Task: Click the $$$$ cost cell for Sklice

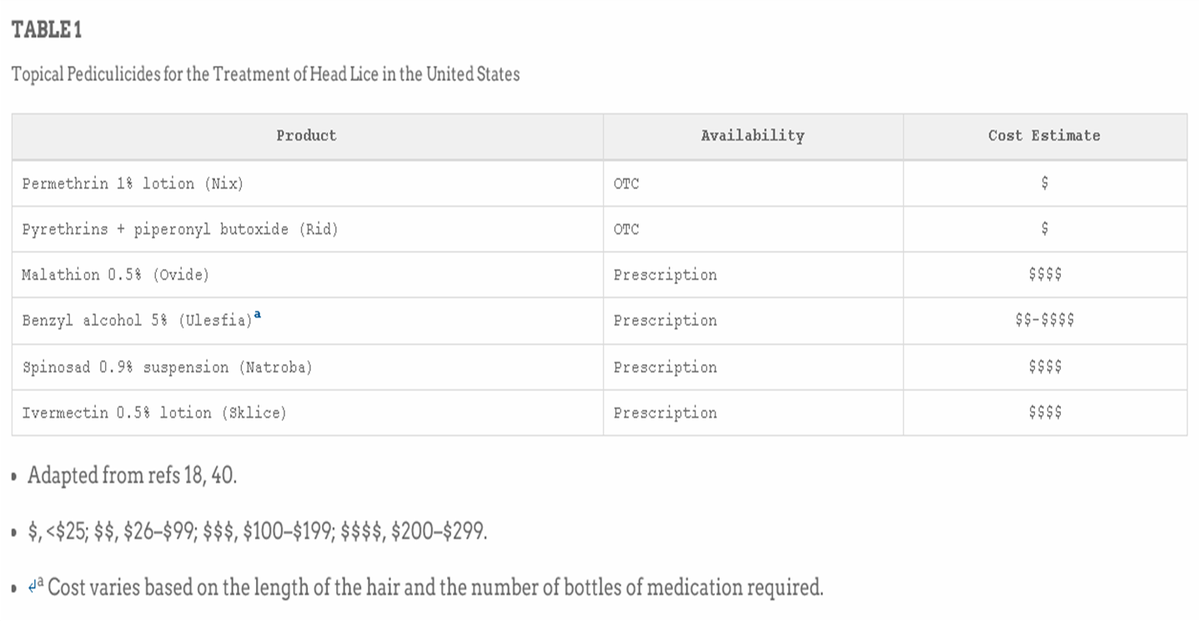Action: click(x=1045, y=413)
